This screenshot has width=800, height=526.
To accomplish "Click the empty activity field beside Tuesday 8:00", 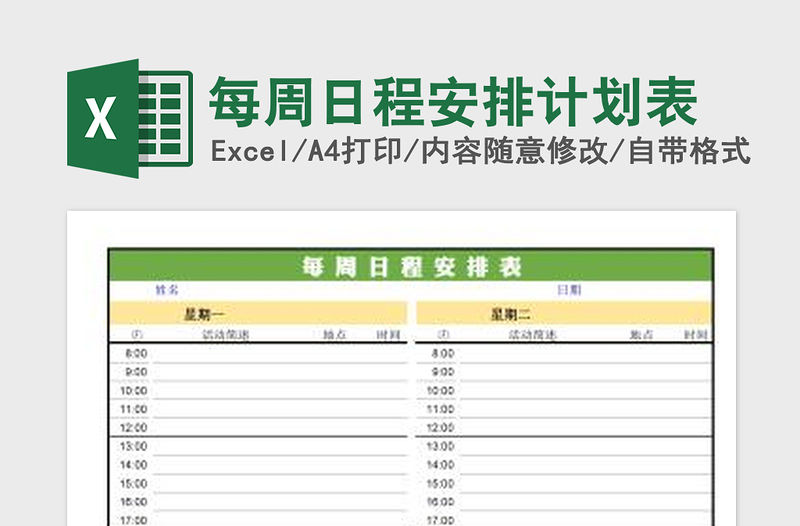I will (x=586, y=354).
